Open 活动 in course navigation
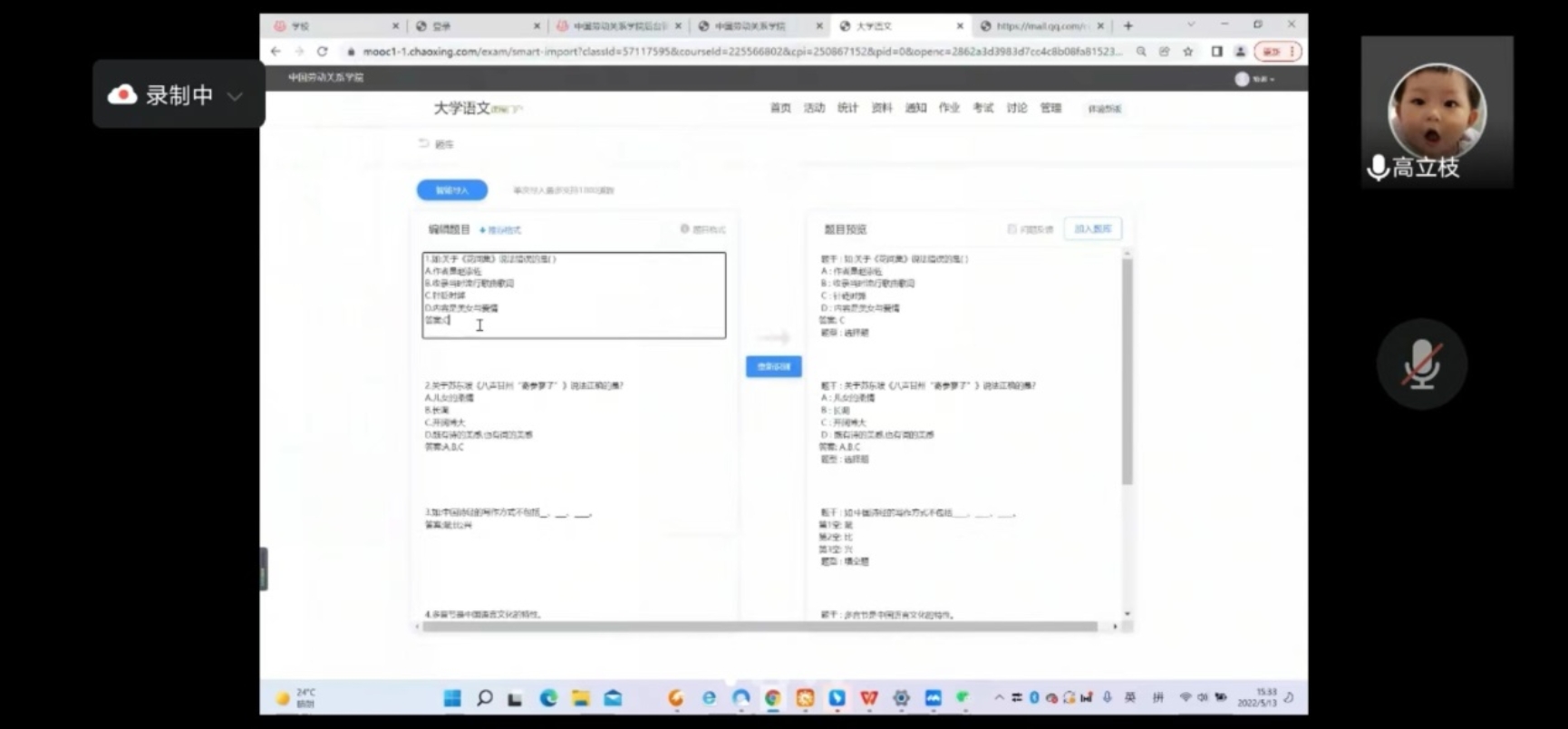Screen dimensions: 1568x729 click(814, 108)
